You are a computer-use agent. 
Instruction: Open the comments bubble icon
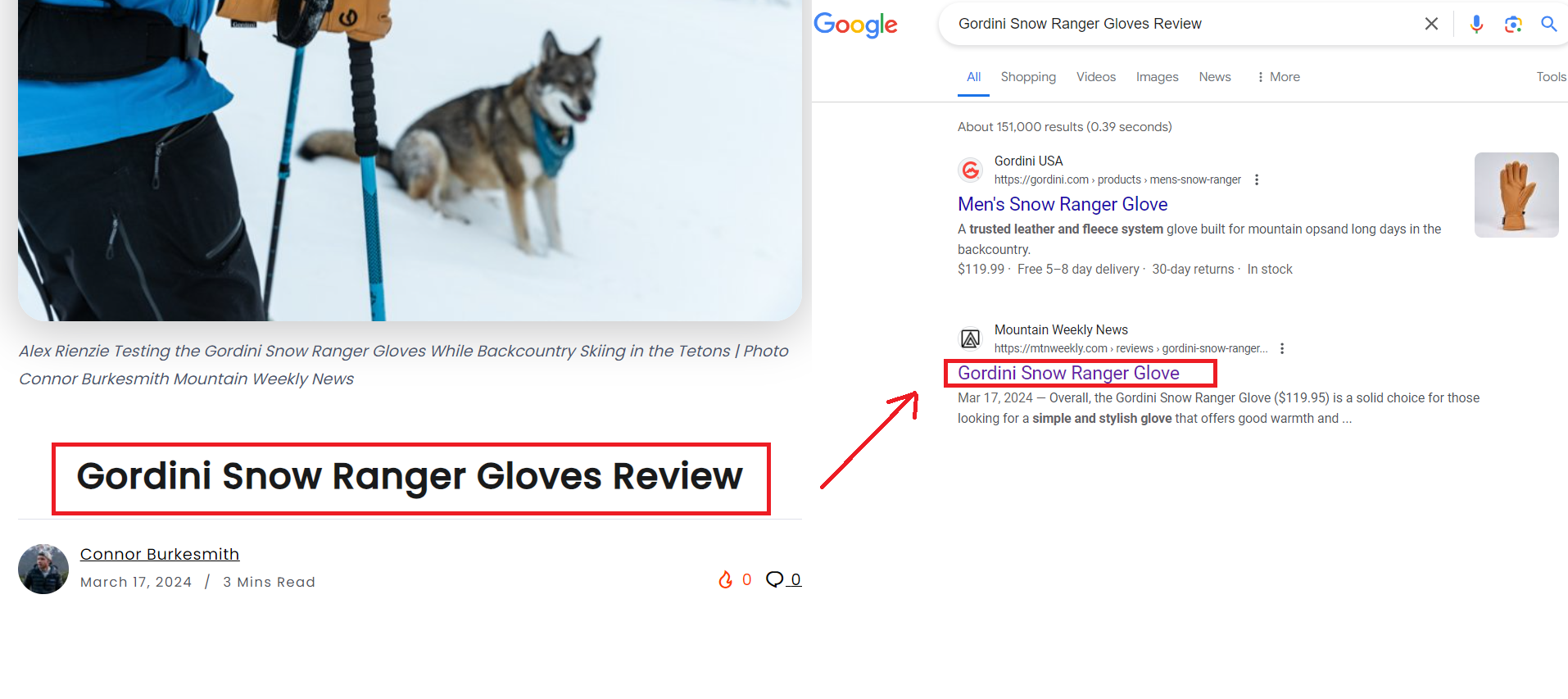[x=775, y=579]
